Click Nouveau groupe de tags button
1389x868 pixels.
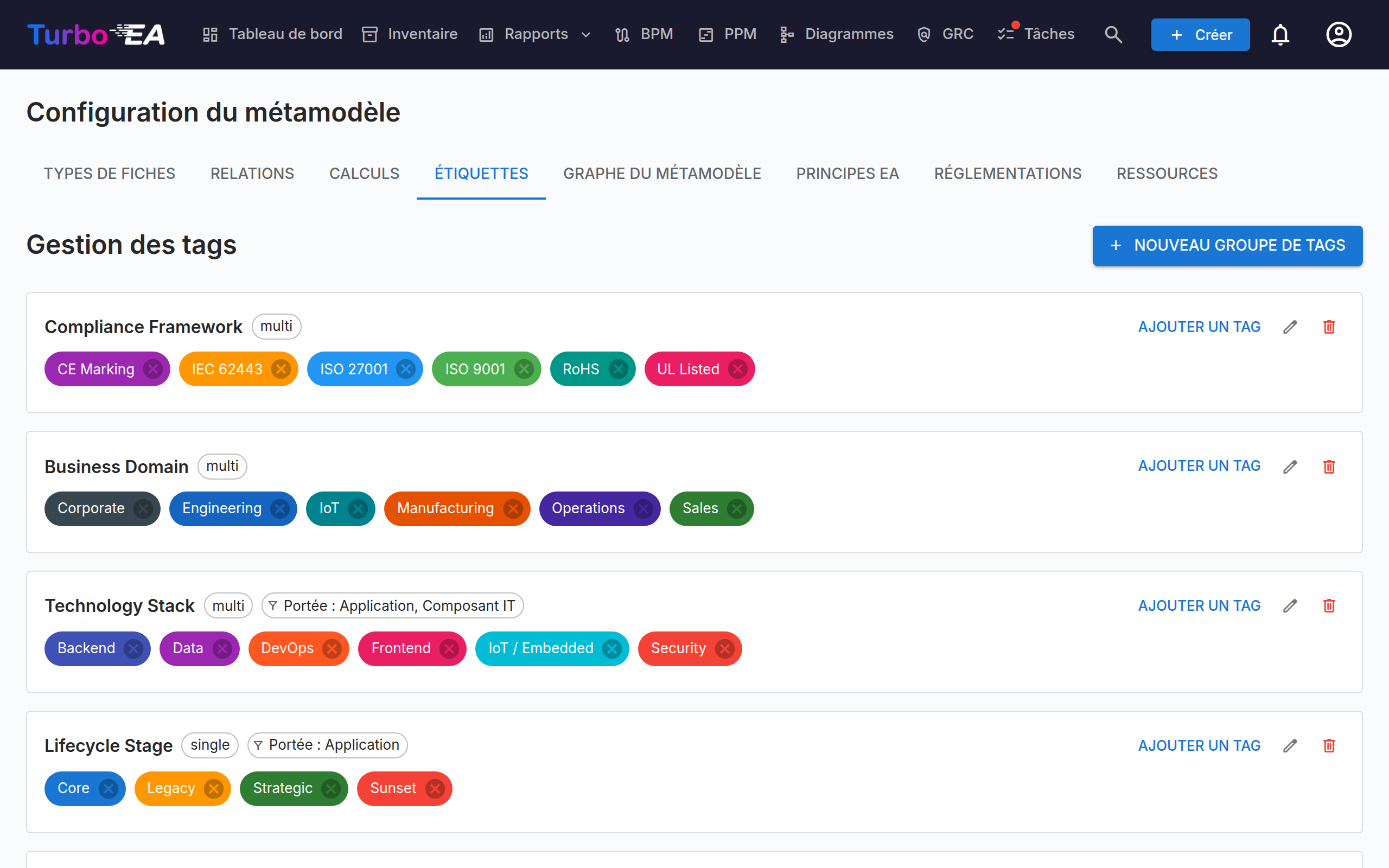(x=1227, y=246)
